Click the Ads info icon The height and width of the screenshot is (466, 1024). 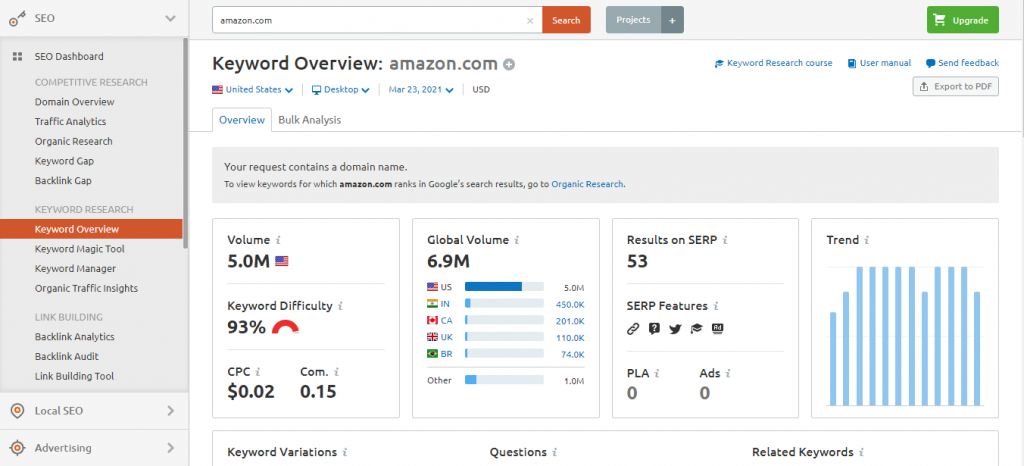click(x=728, y=373)
